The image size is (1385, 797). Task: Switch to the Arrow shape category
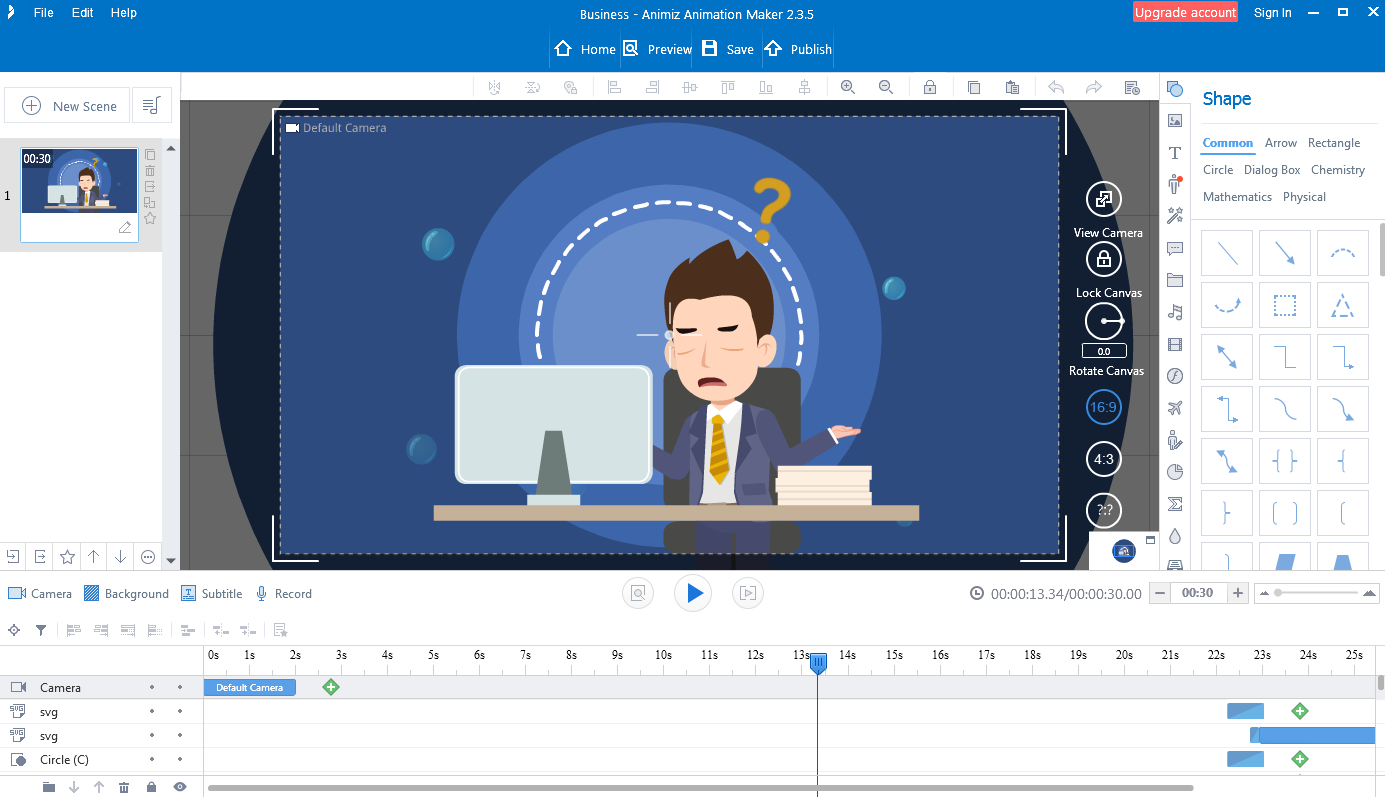(1281, 143)
